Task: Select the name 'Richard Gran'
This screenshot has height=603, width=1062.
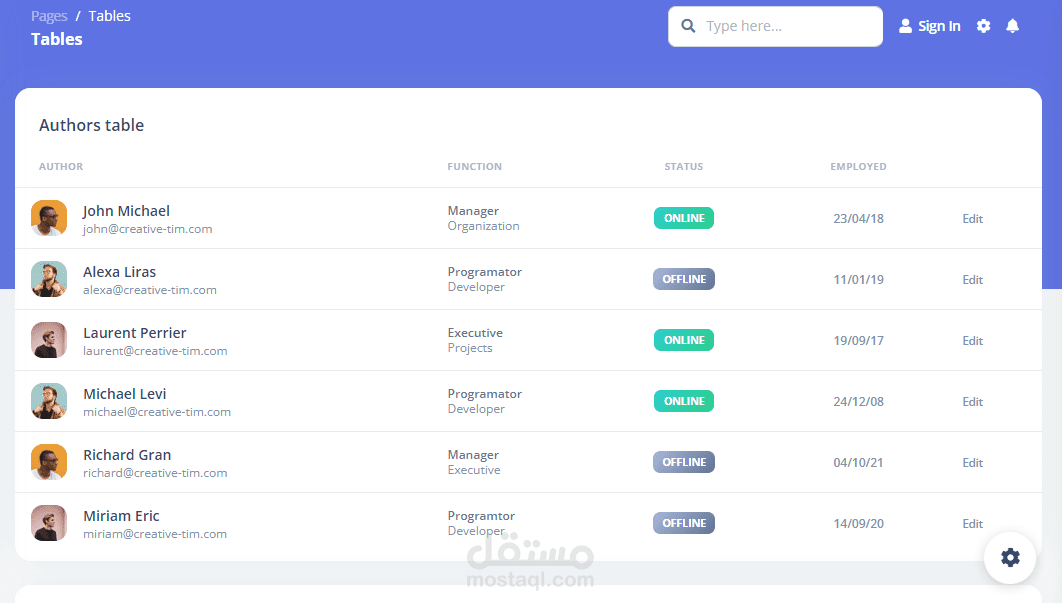Action: [127, 455]
